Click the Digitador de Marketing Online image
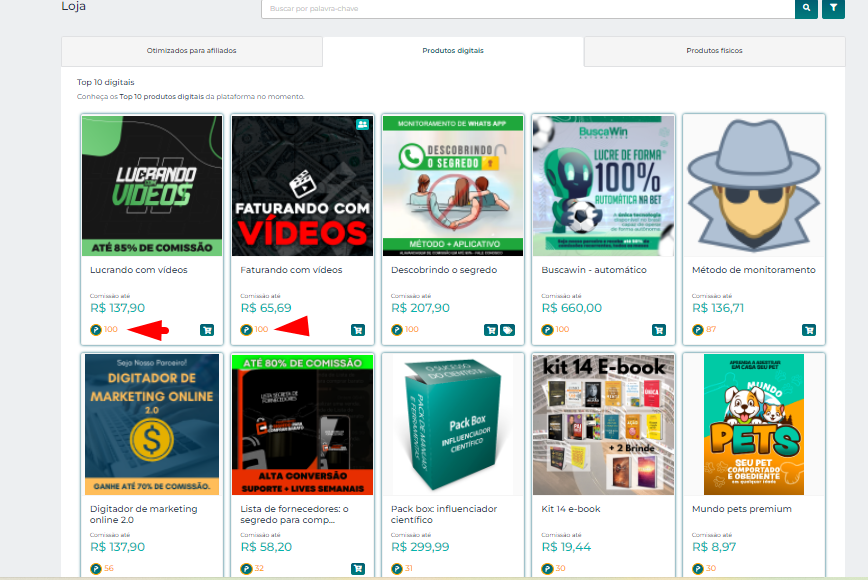This screenshot has width=868, height=580. pos(152,424)
